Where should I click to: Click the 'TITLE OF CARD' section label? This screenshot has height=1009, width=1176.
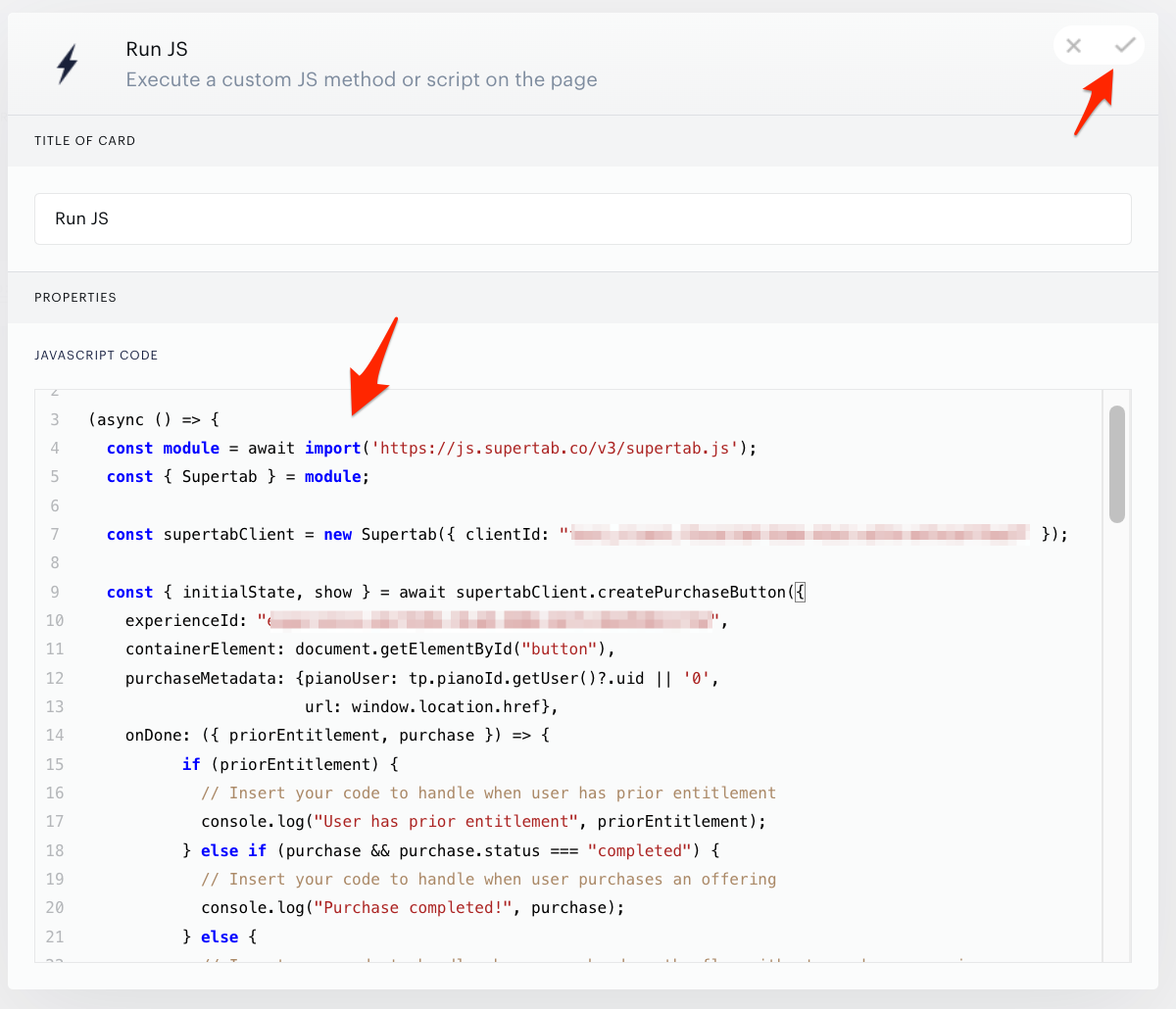pyautogui.click(x=85, y=141)
